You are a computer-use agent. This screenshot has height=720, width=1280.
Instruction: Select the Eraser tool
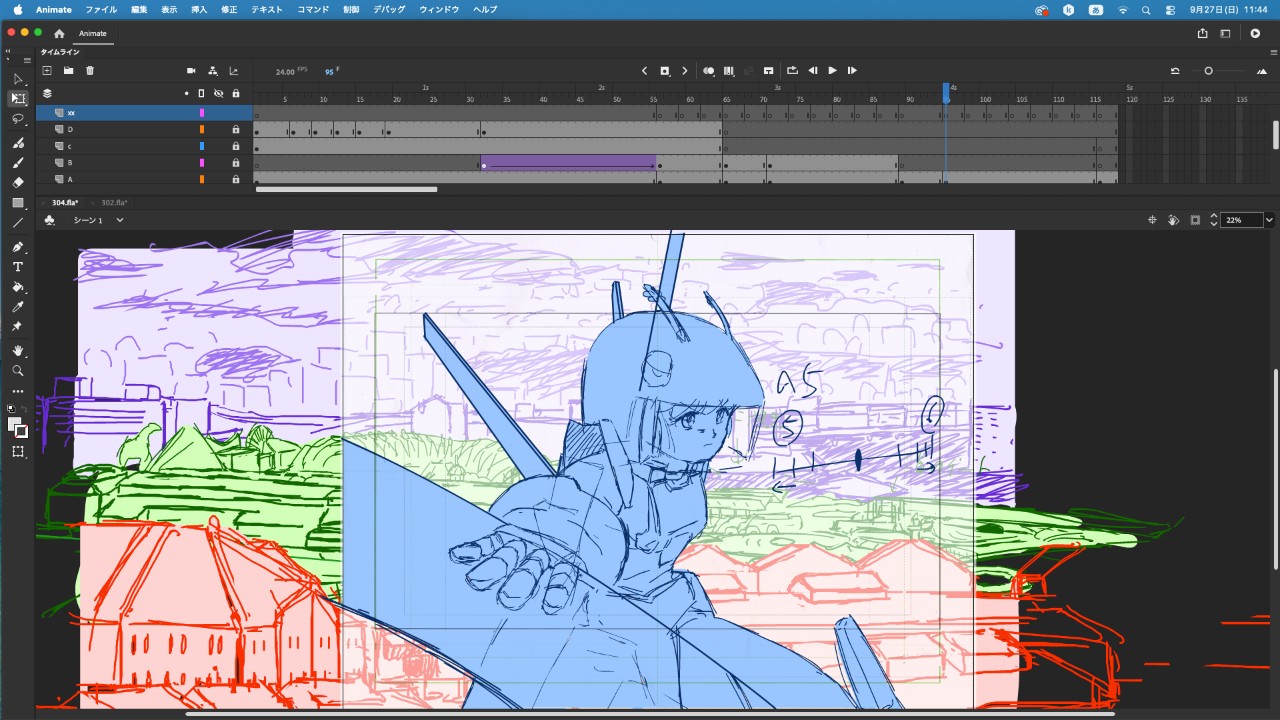tap(18, 182)
